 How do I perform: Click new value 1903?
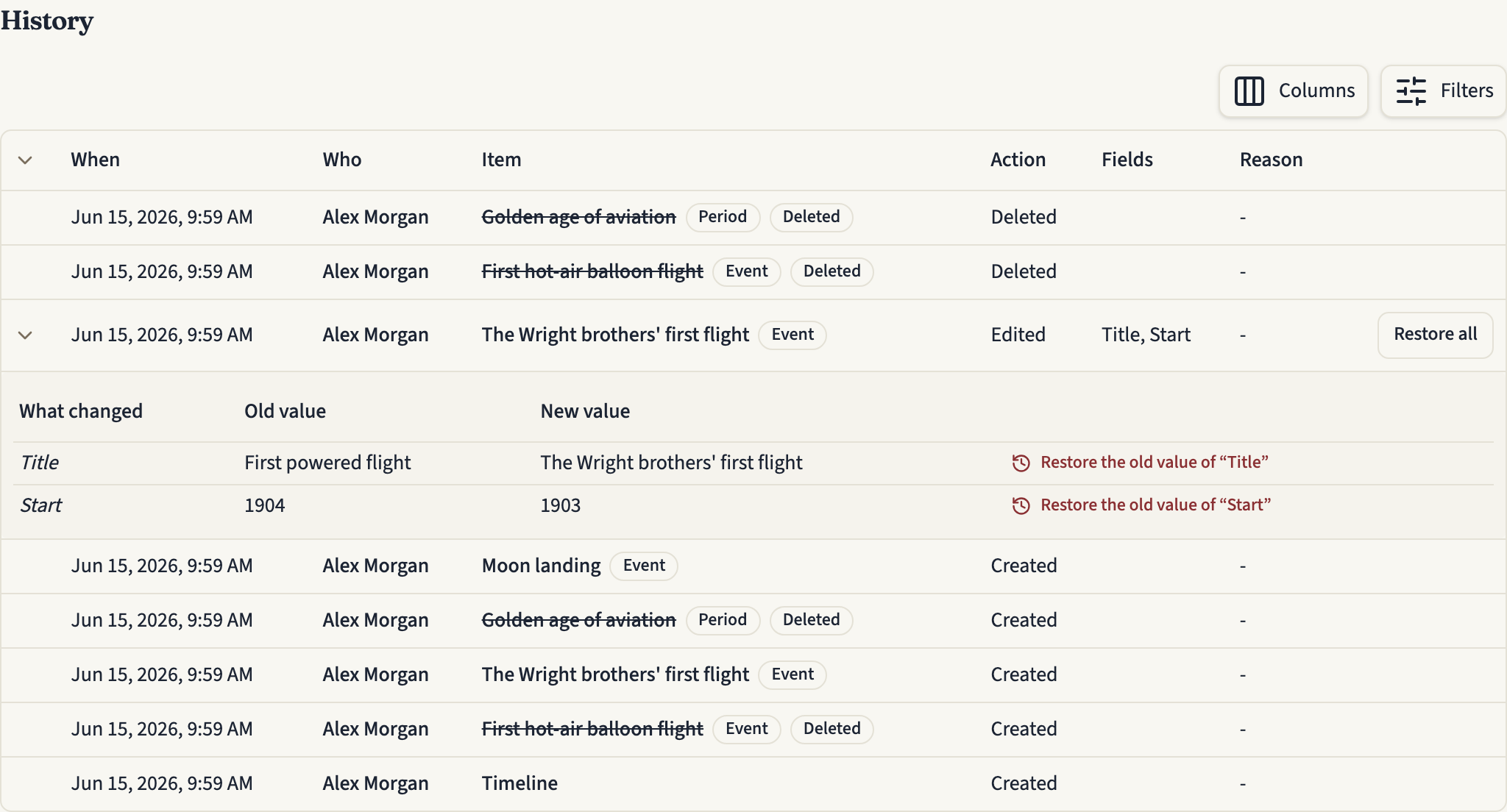click(x=560, y=505)
